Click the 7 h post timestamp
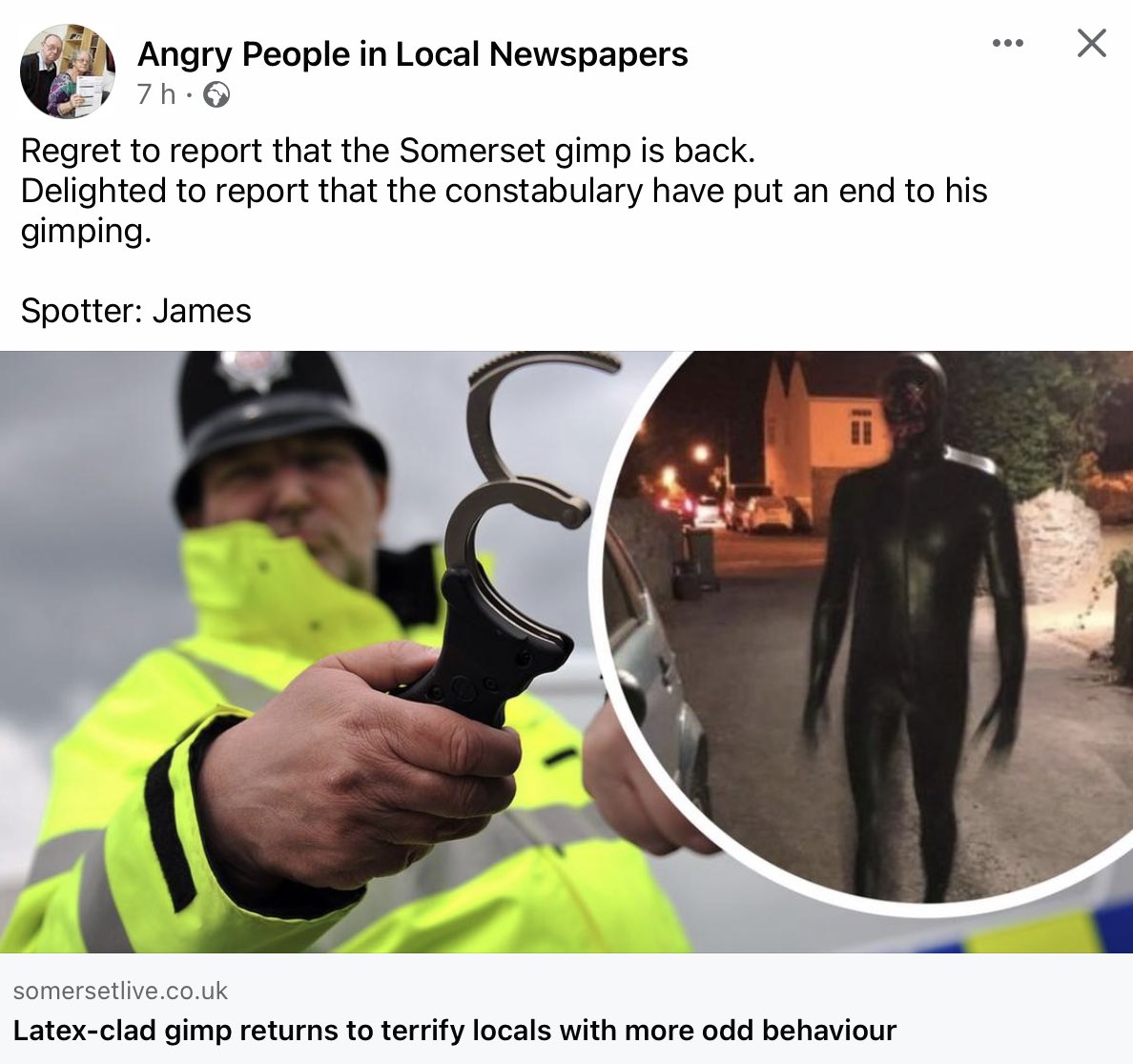 (x=156, y=93)
